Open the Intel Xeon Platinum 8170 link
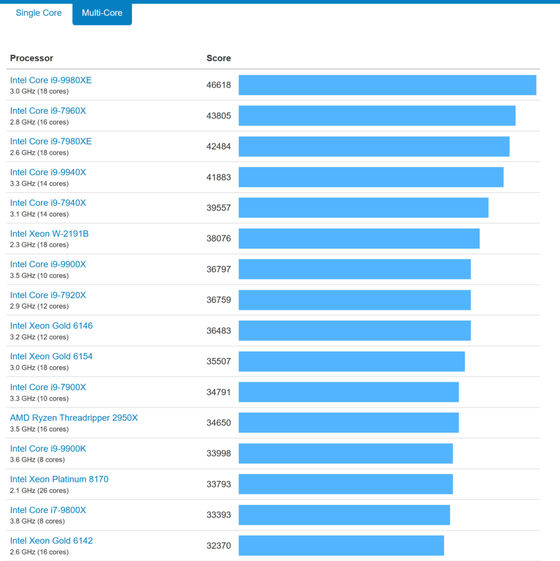The width and height of the screenshot is (560, 561). click(59, 479)
